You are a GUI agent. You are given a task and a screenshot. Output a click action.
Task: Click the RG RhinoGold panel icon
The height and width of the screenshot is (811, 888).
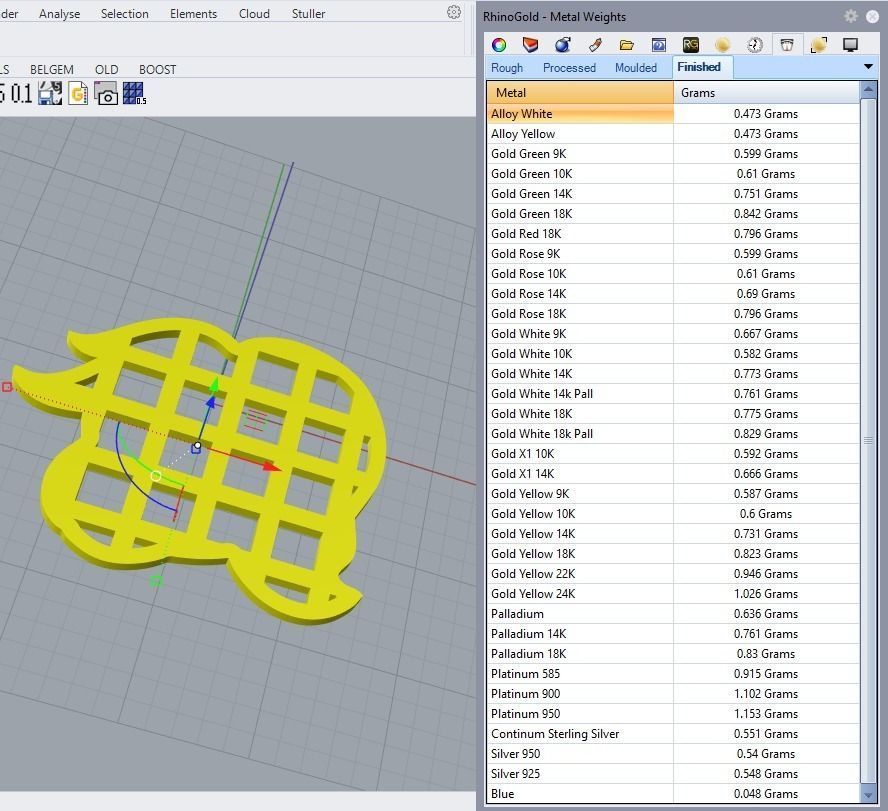(x=691, y=45)
